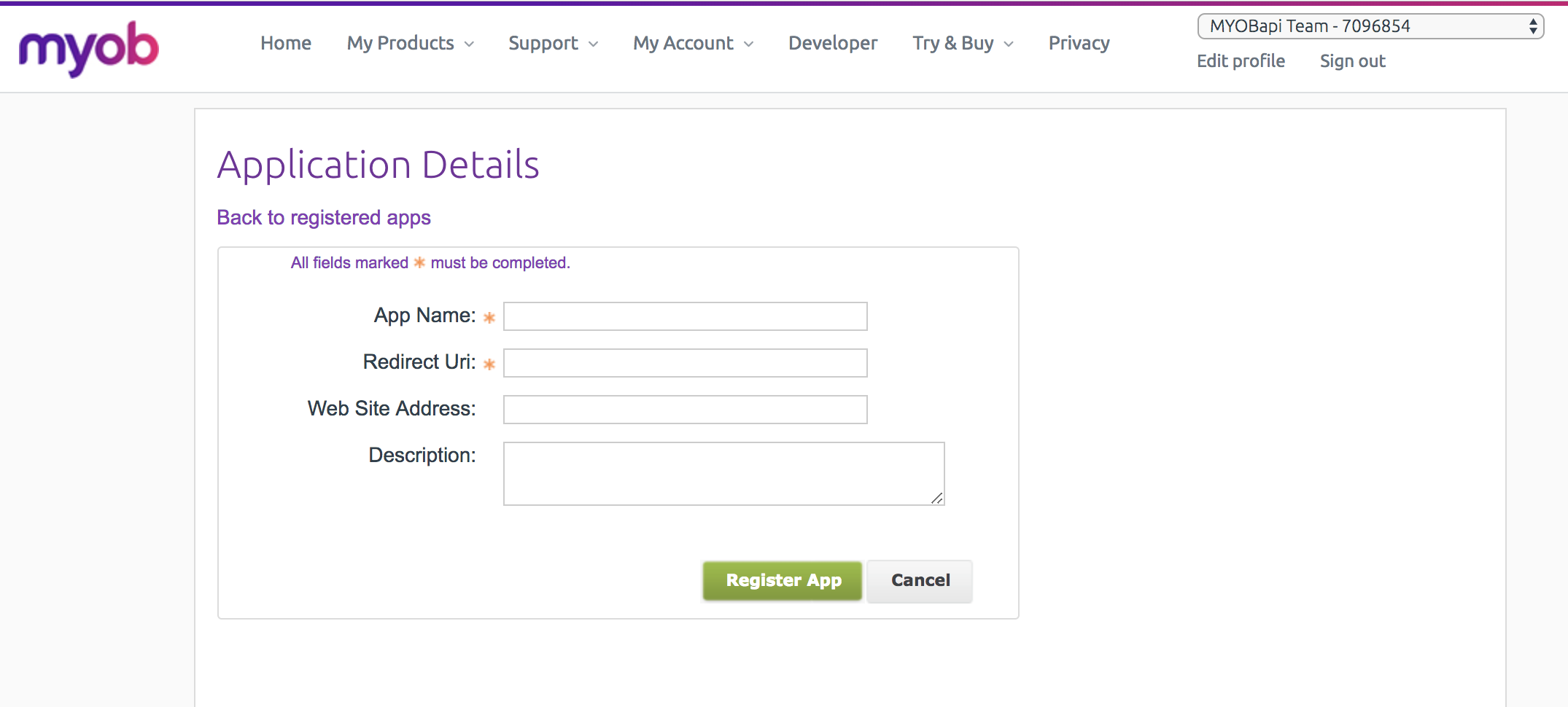Expand the My Account menu chevron
The image size is (1568, 707).
[748, 44]
